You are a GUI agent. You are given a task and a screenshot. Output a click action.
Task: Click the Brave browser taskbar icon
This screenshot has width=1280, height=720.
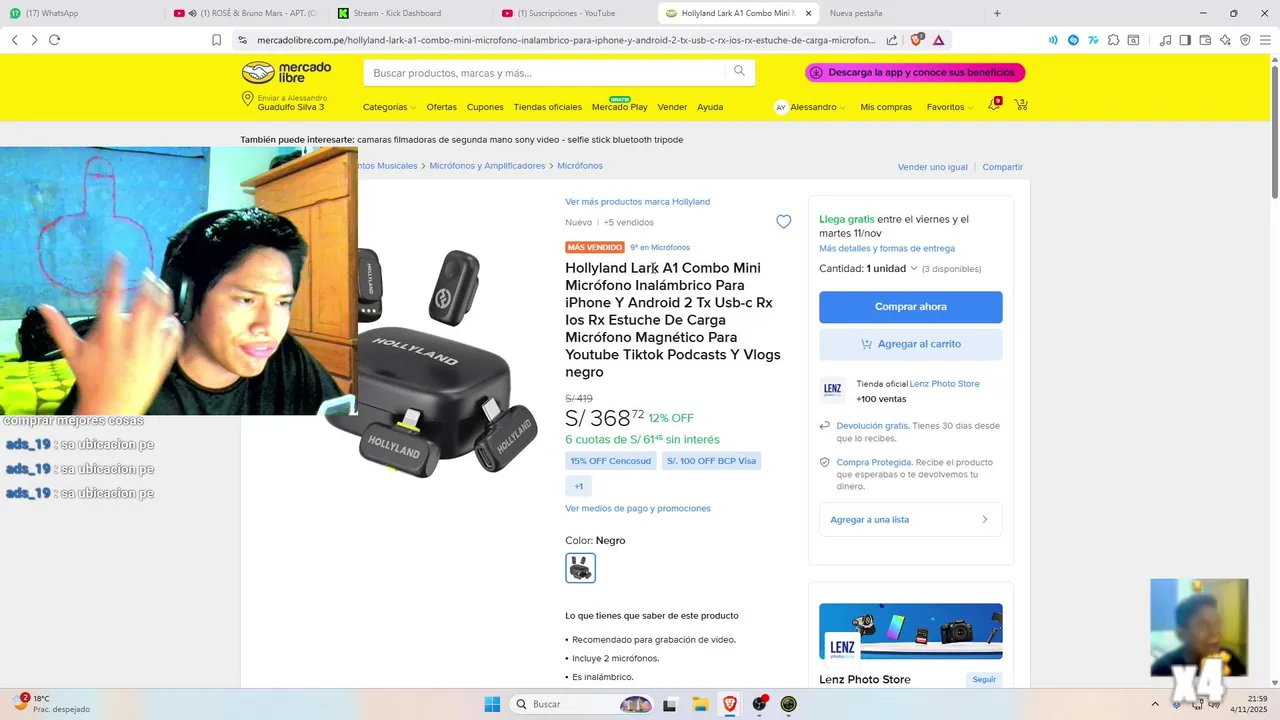[x=729, y=704]
